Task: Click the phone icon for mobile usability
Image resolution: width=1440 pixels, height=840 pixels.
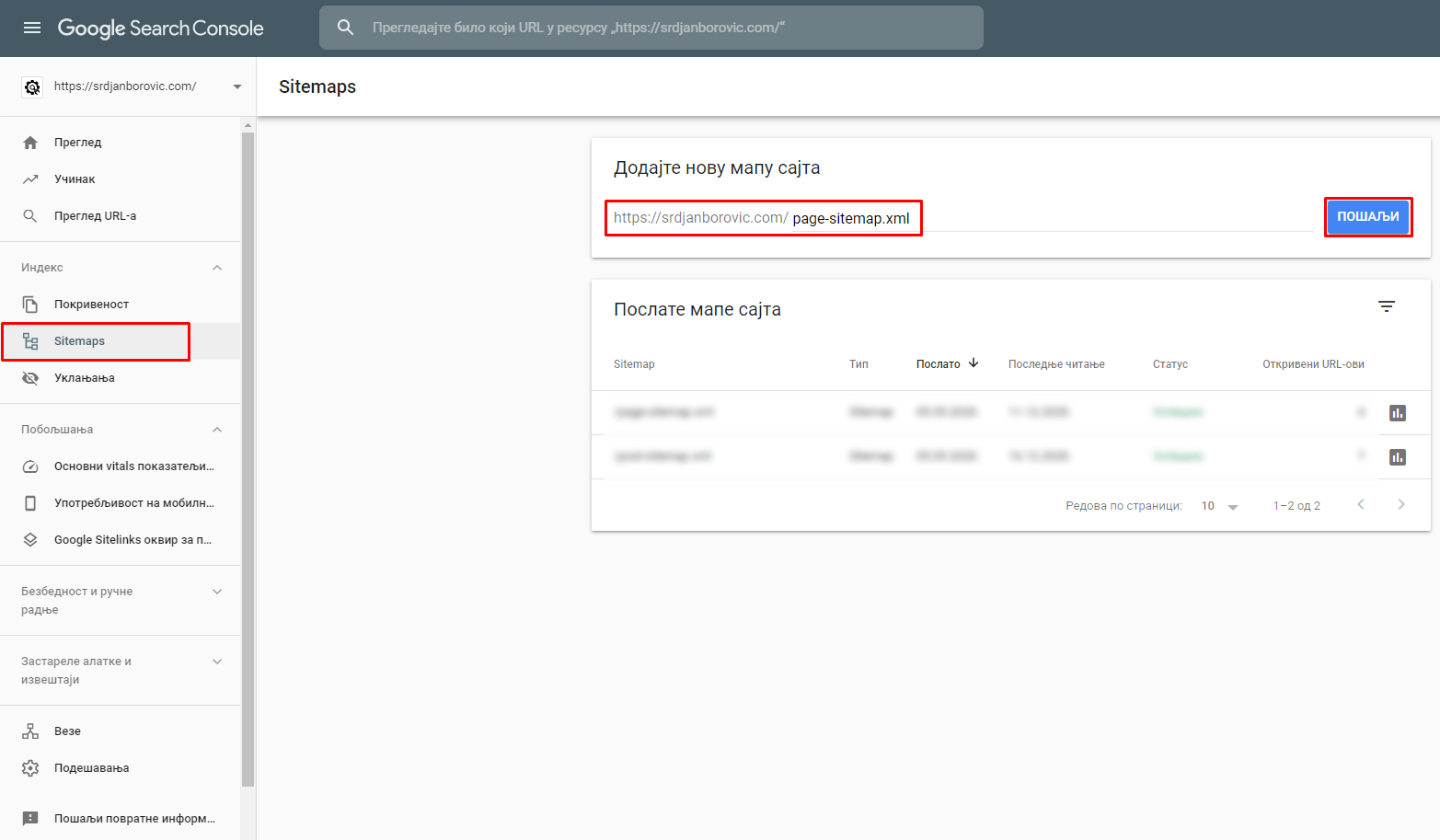Action: (x=30, y=503)
